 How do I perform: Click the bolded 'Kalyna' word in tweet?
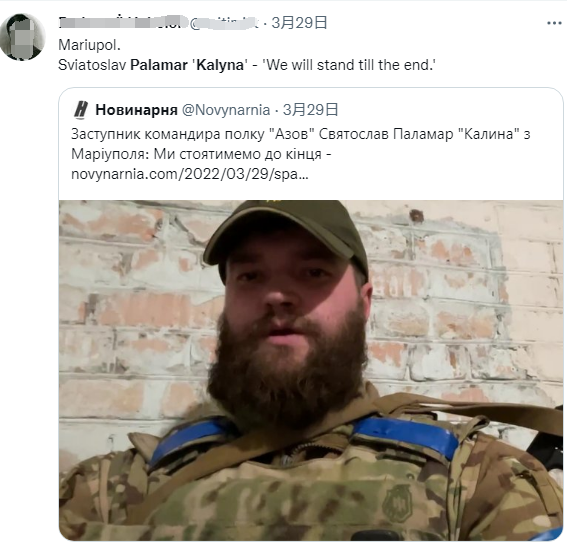pos(220,65)
